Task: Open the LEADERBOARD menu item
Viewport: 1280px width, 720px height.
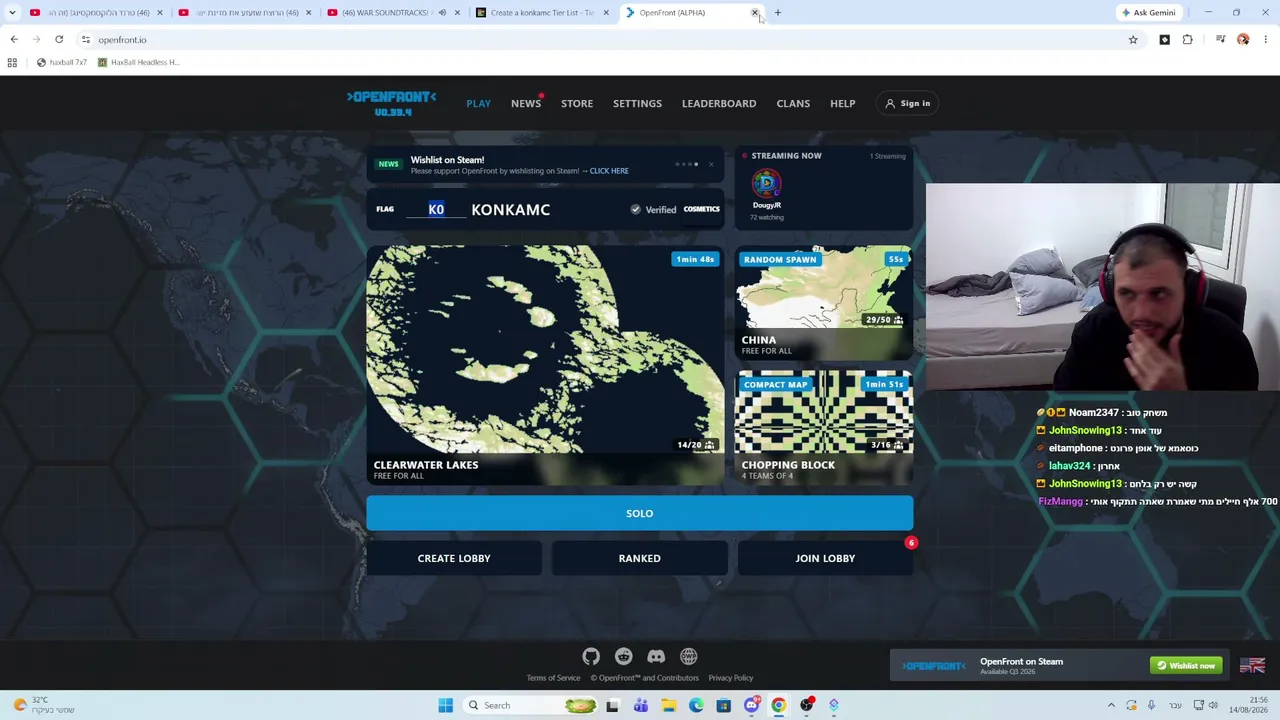Action: 719,103
